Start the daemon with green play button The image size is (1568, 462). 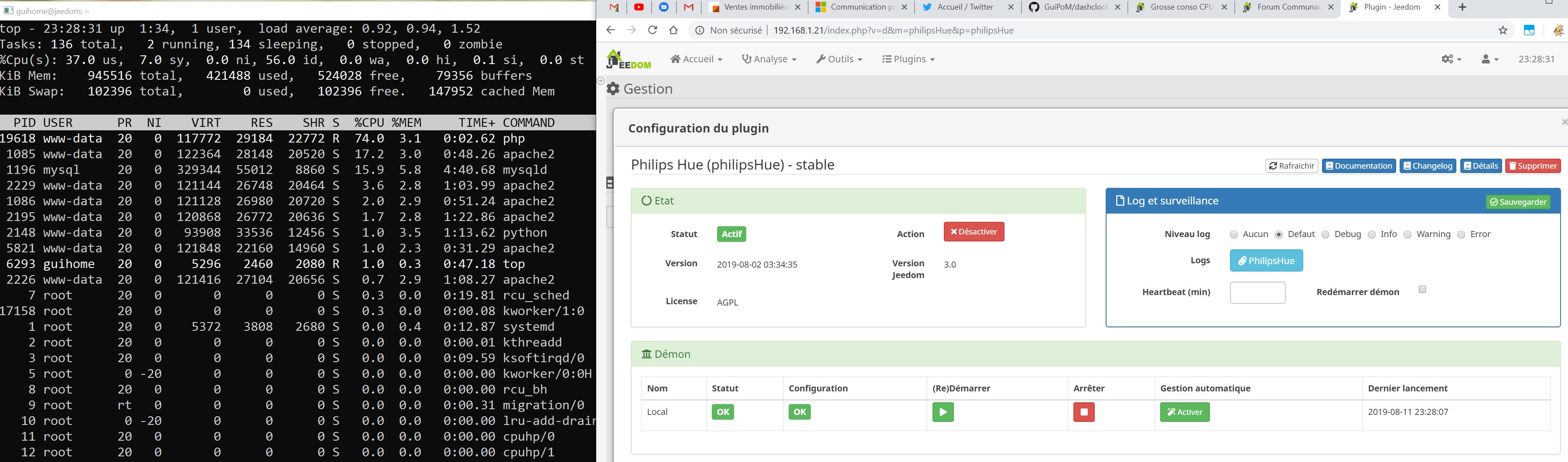coord(943,412)
